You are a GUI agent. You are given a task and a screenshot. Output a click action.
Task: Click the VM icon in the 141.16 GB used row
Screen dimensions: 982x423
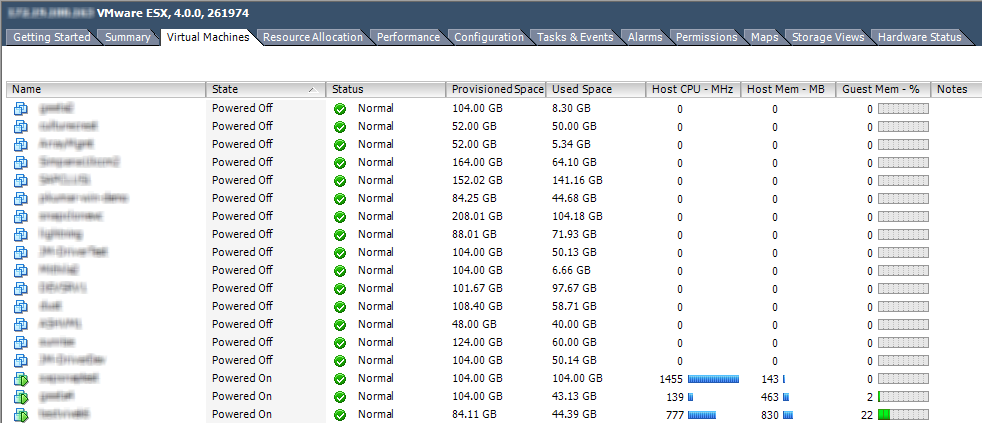[x=21, y=181]
